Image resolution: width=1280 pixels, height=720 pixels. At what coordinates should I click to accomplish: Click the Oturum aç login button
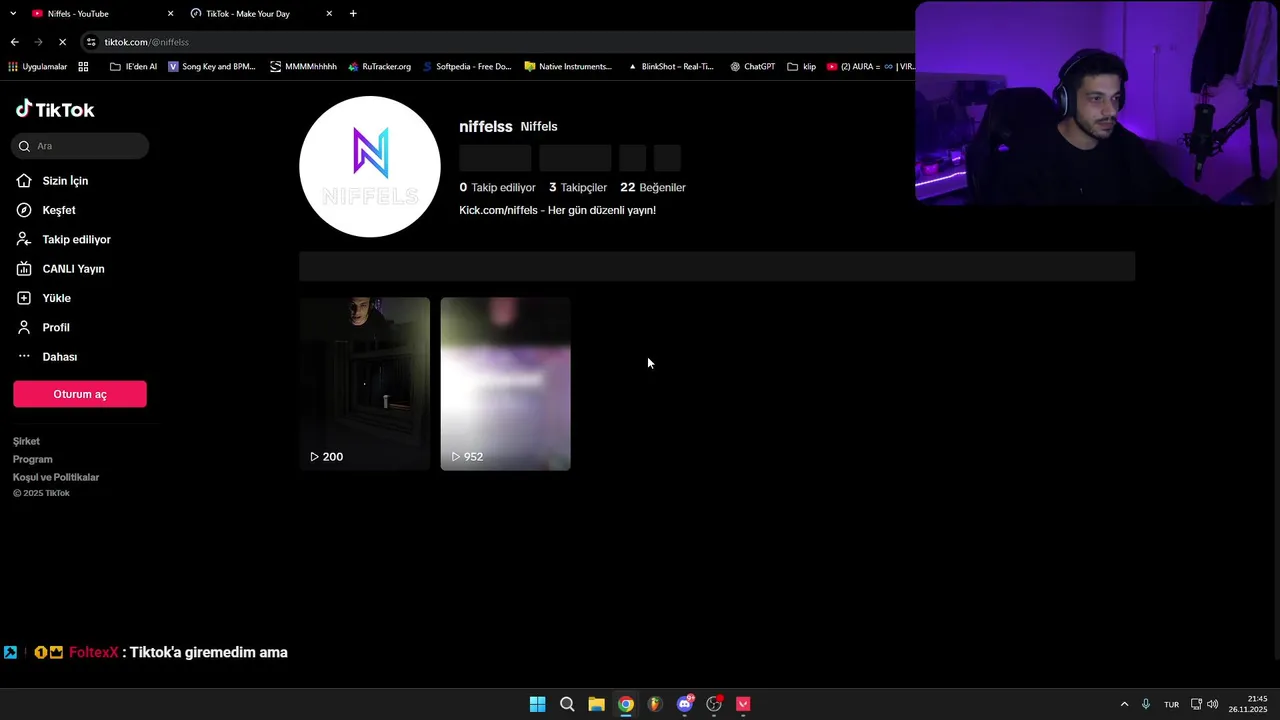tap(80, 394)
